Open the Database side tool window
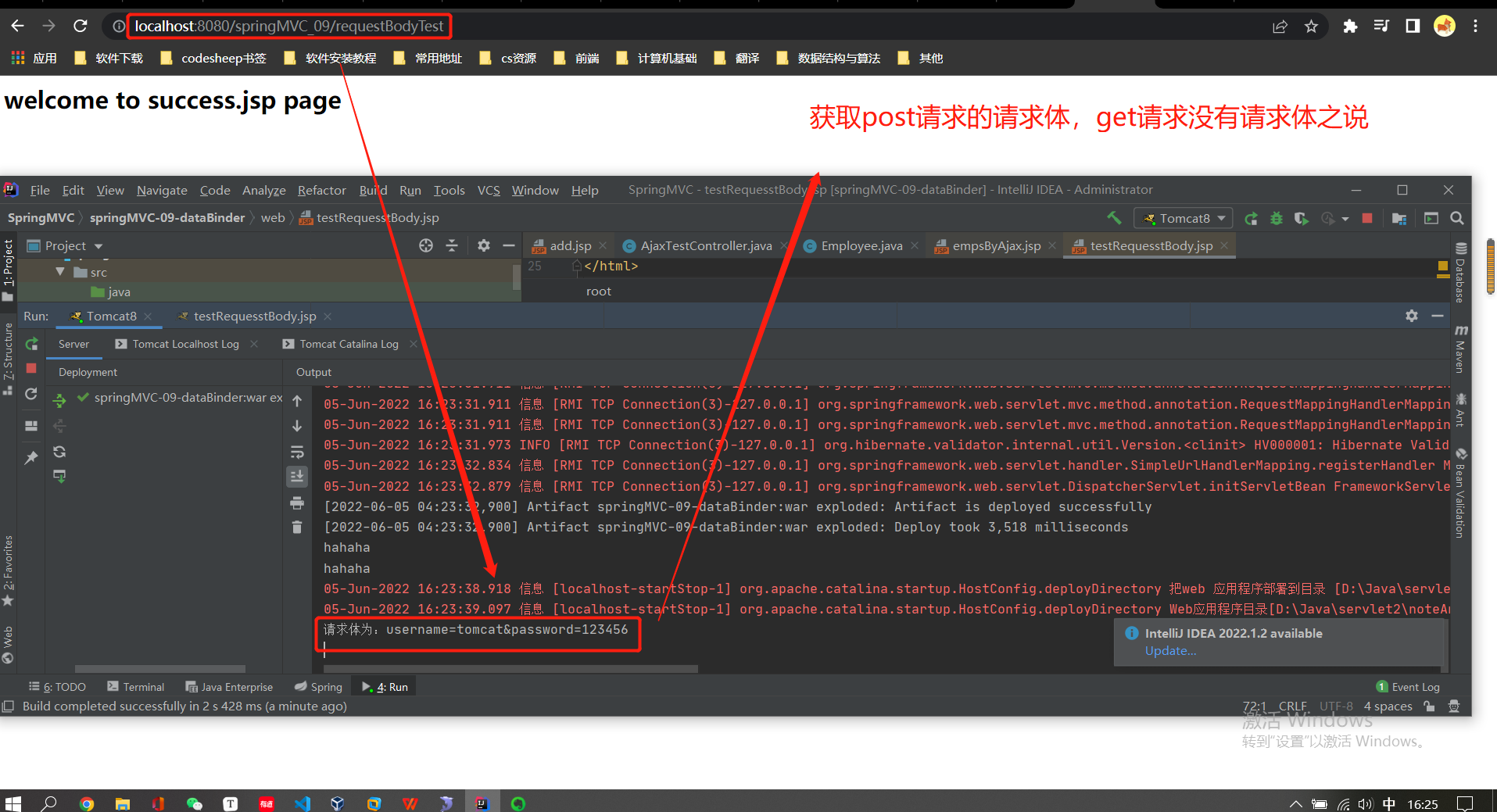The height and width of the screenshot is (812, 1497). point(1460,272)
